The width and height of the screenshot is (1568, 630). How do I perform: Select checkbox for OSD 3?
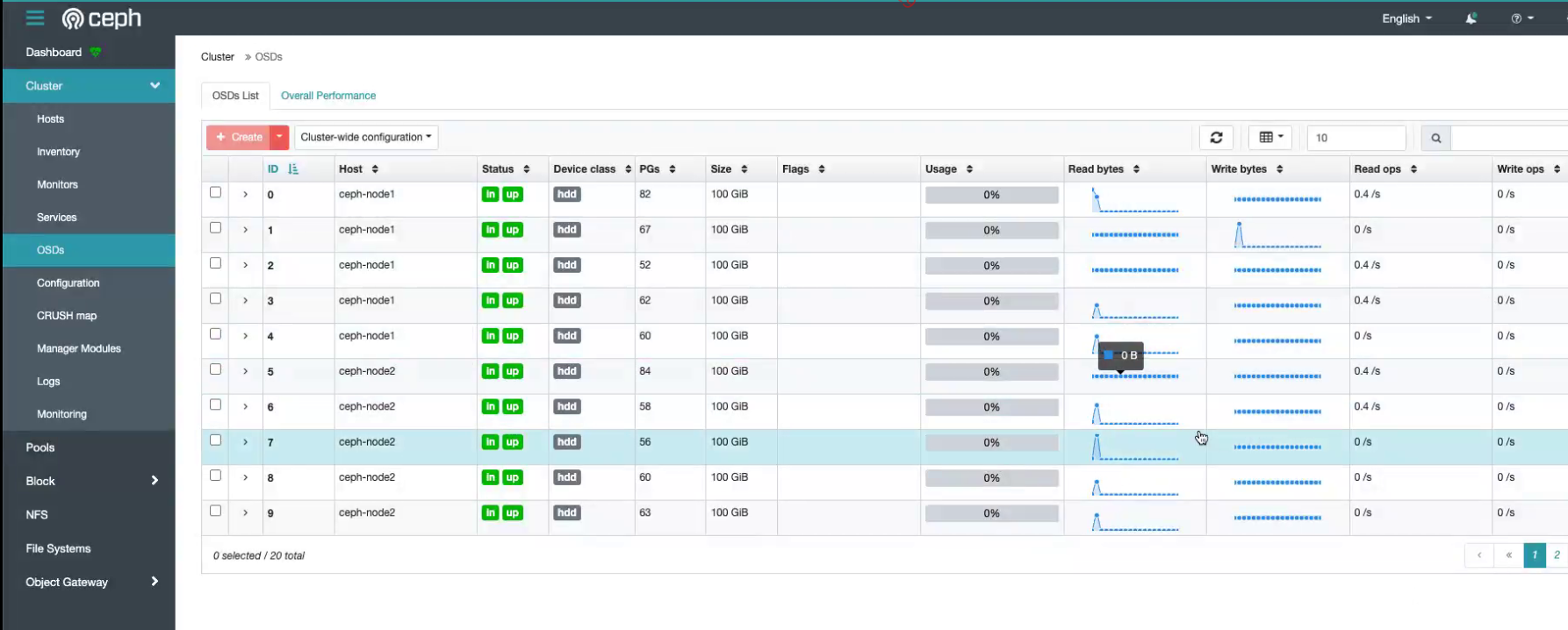[x=215, y=298]
